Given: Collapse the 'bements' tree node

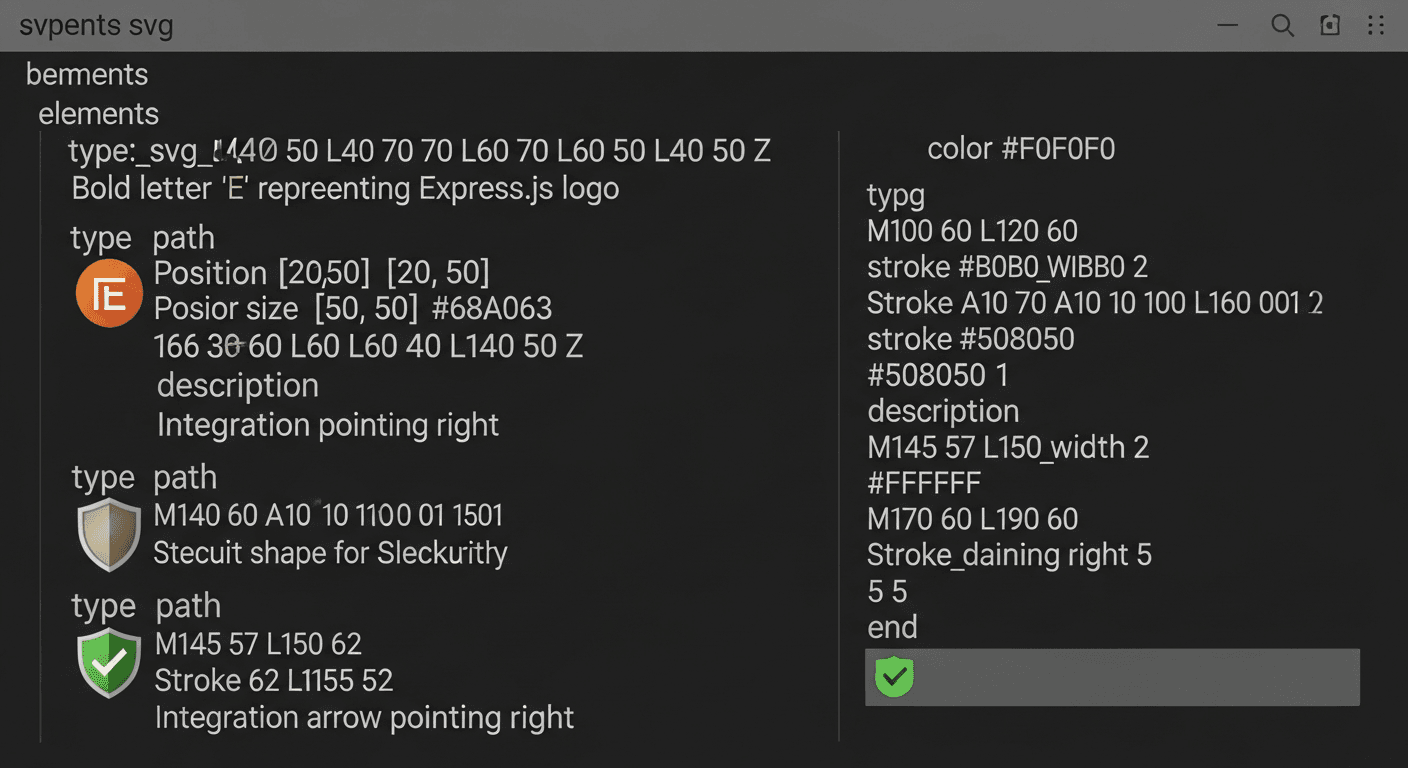Looking at the screenshot, I should click(x=87, y=75).
